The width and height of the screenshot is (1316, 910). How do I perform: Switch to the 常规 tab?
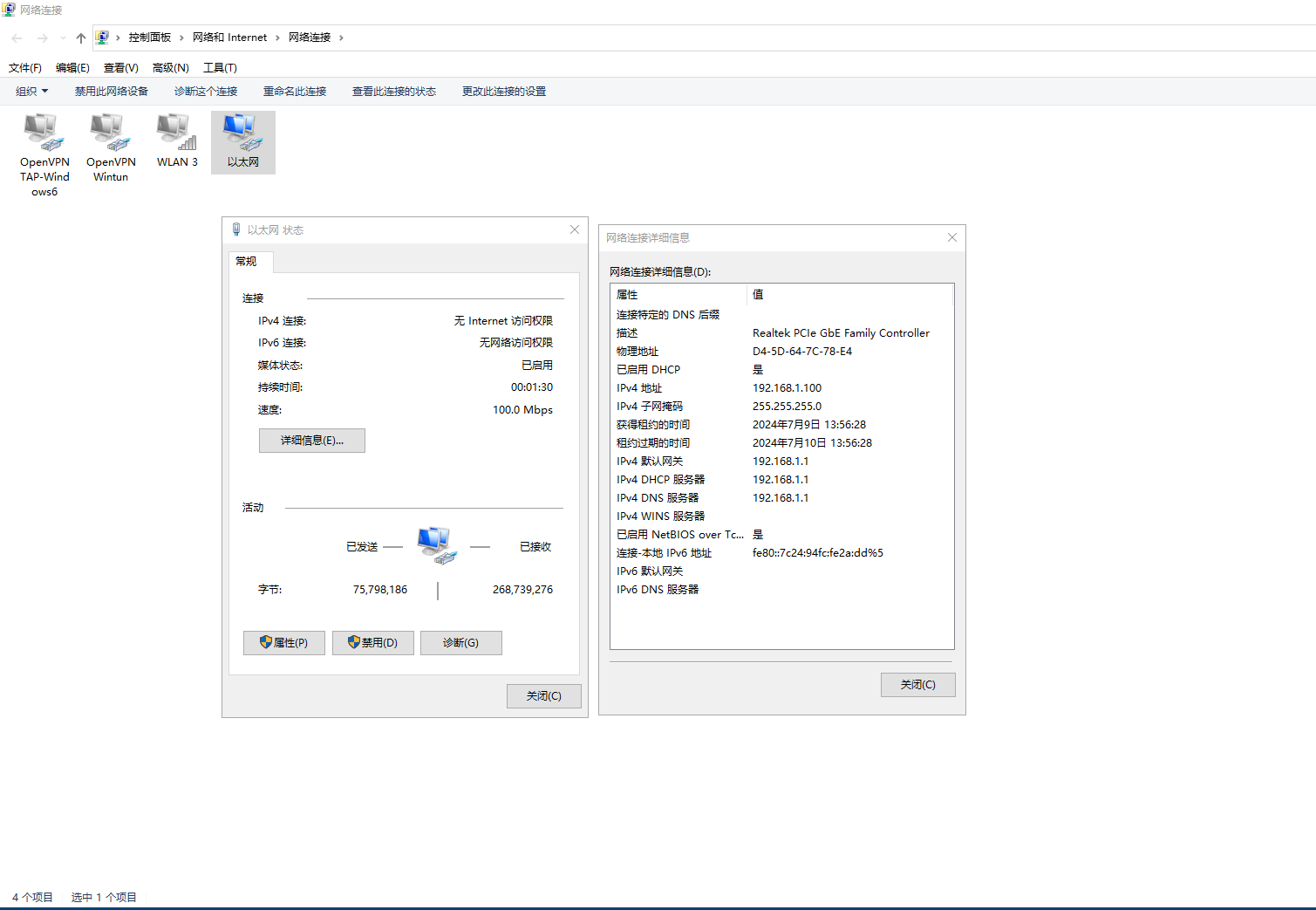(247, 262)
